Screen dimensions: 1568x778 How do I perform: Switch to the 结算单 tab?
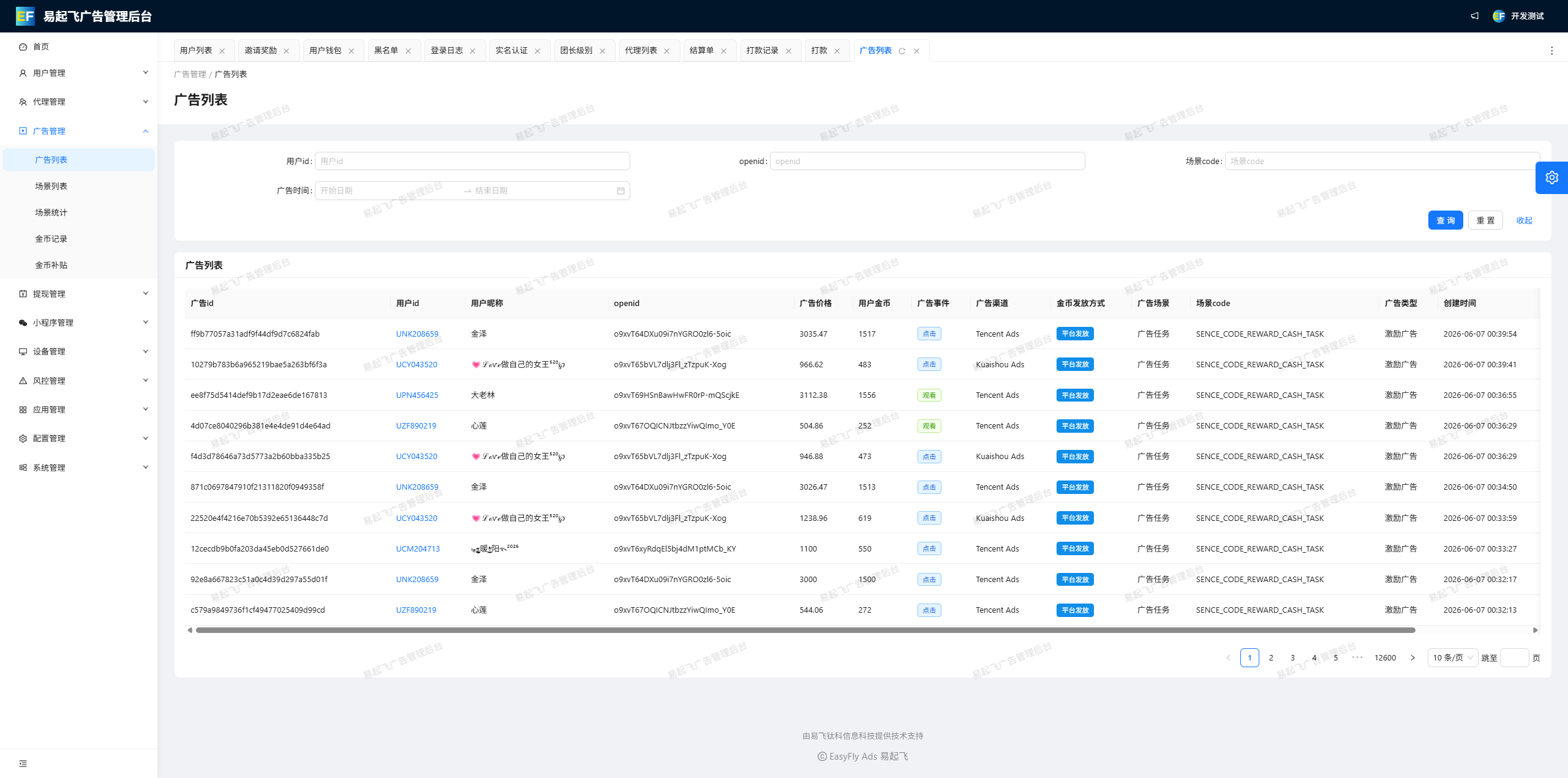pyautogui.click(x=702, y=50)
